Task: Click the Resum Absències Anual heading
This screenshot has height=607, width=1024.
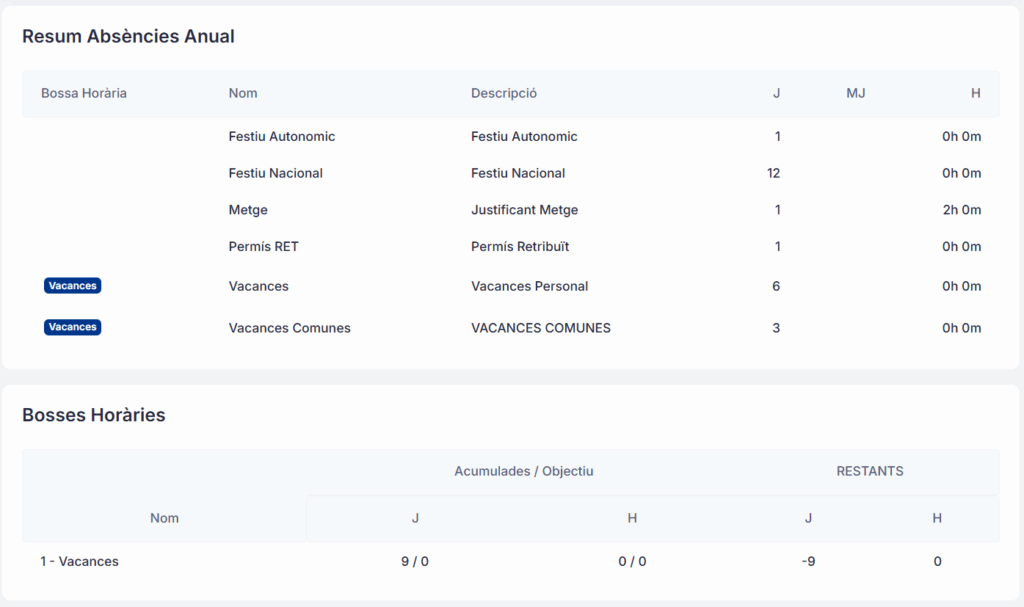Action: pos(128,37)
